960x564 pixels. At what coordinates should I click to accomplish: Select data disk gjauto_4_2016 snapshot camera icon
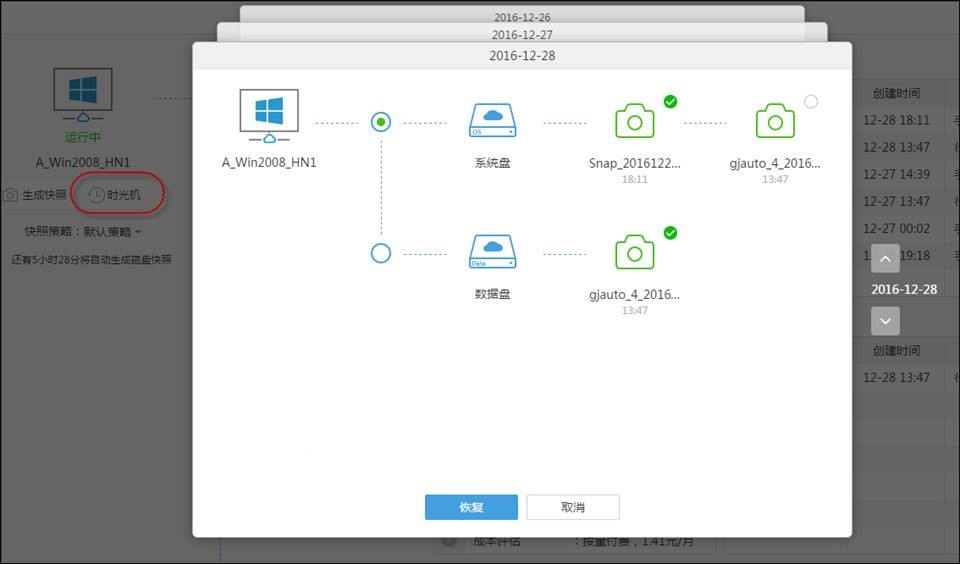[634, 251]
